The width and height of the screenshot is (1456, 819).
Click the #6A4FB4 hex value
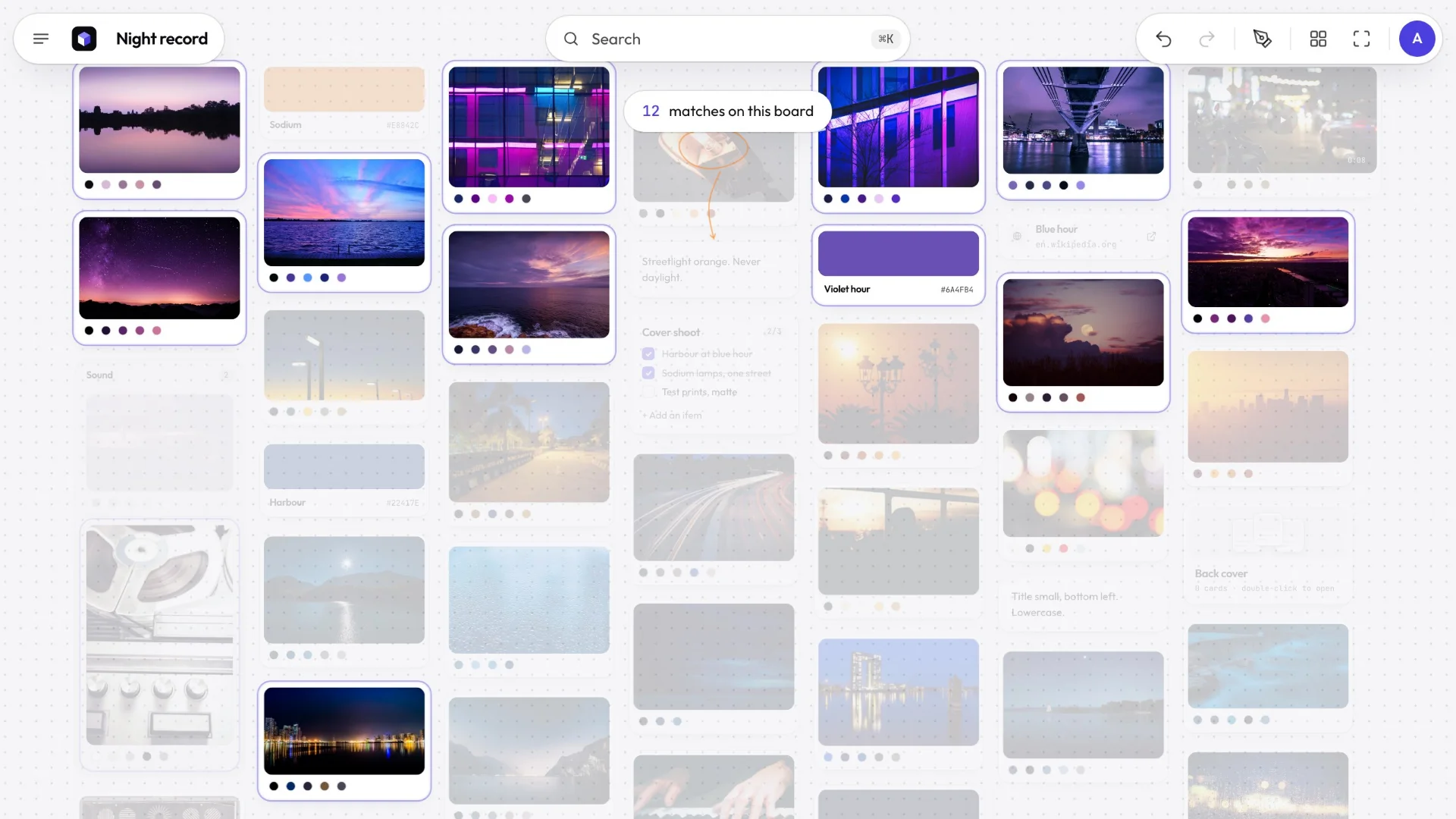(956, 290)
